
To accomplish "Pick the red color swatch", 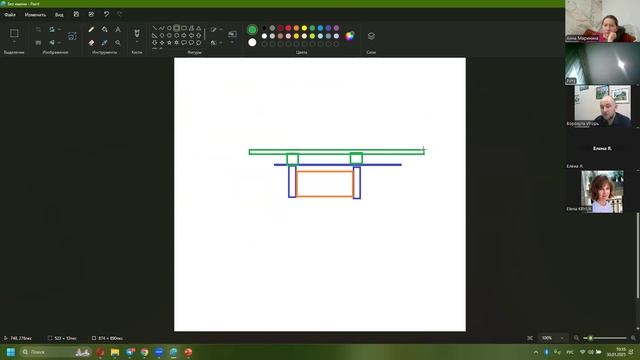I will pos(288,28).
